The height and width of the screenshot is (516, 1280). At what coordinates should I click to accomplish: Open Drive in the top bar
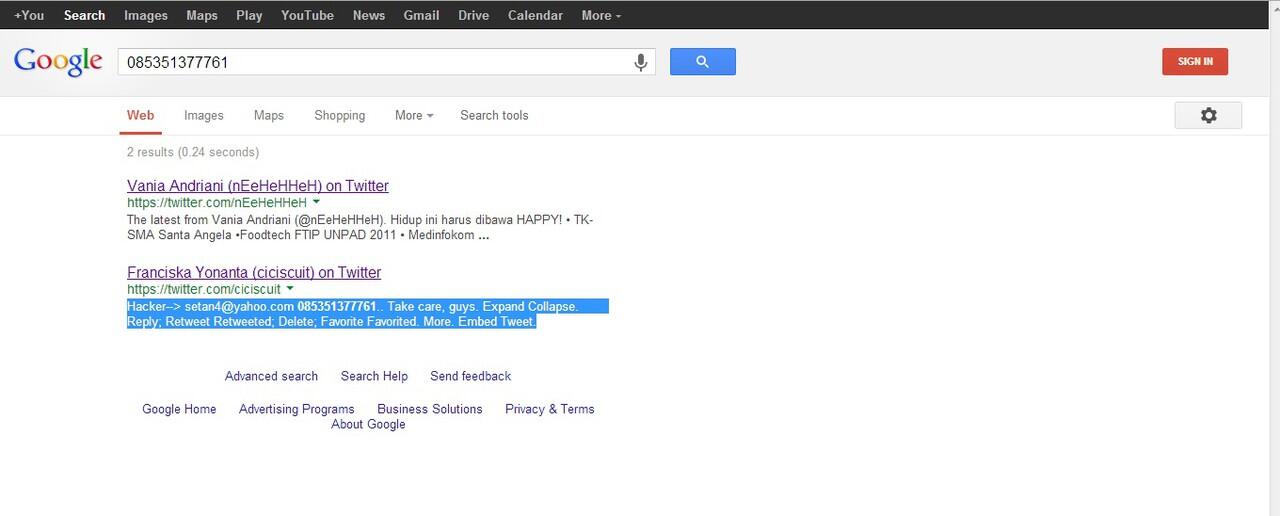pos(474,15)
